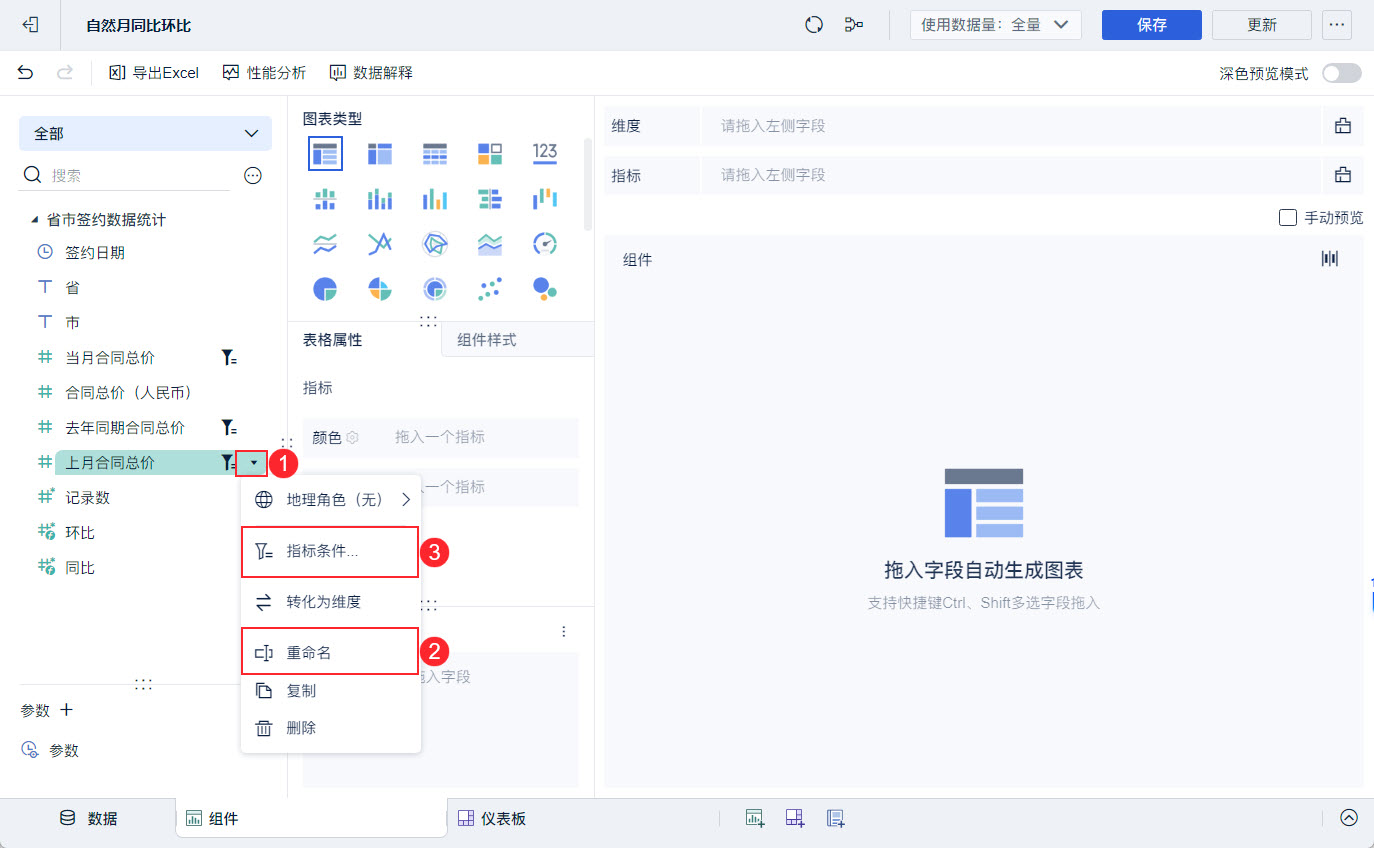Screen dimensions: 1374x848
Task: Collapse the 省市签约数据统计 tree node
Action: coord(35,219)
